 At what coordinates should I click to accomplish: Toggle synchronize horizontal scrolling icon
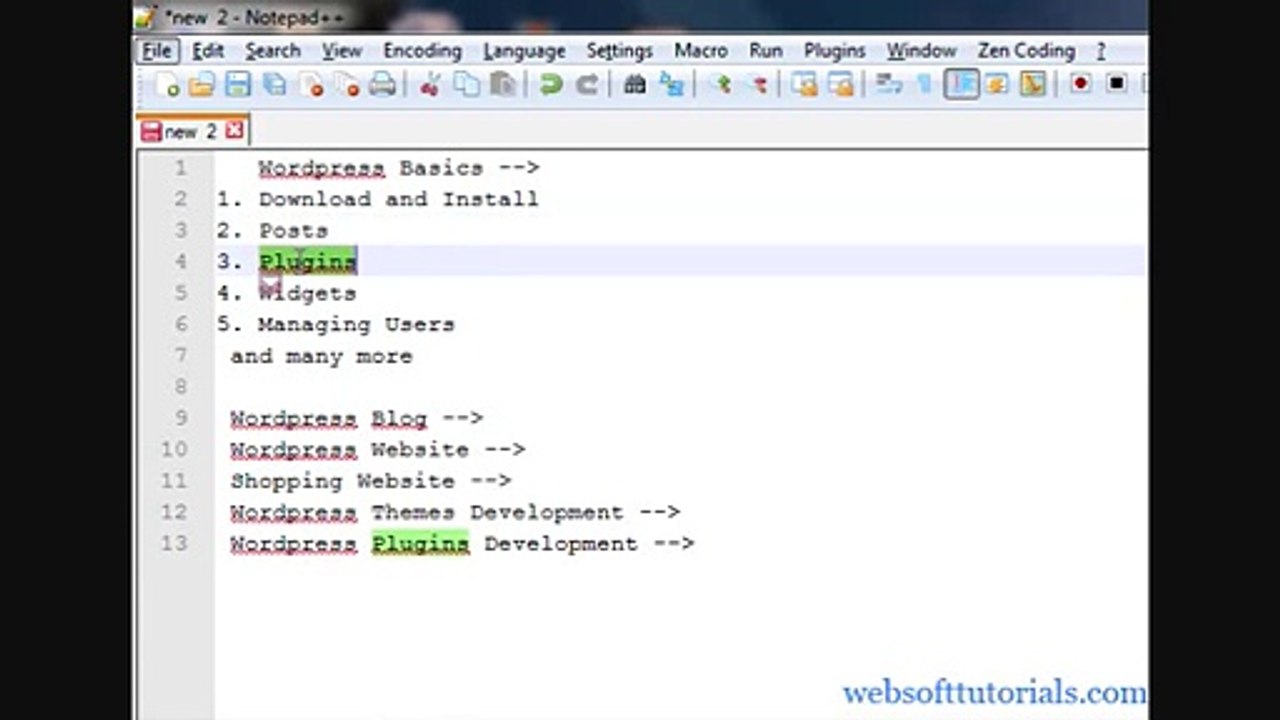click(841, 85)
